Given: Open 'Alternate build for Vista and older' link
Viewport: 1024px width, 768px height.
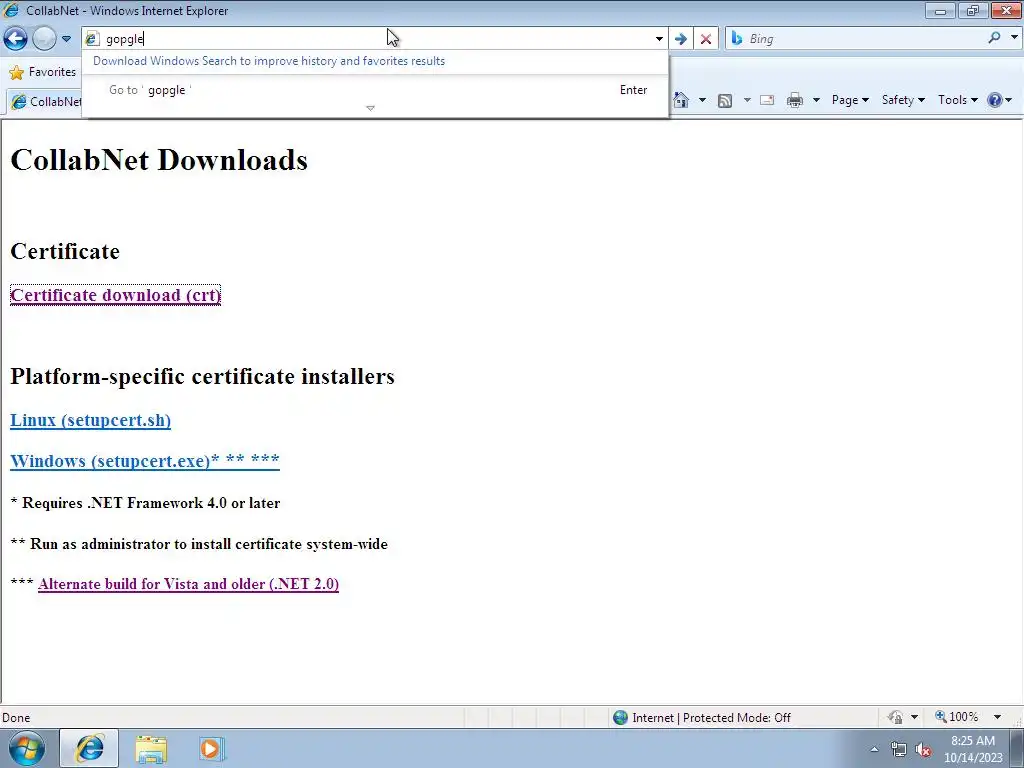Looking at the screenshot, I should coord(189,584).
